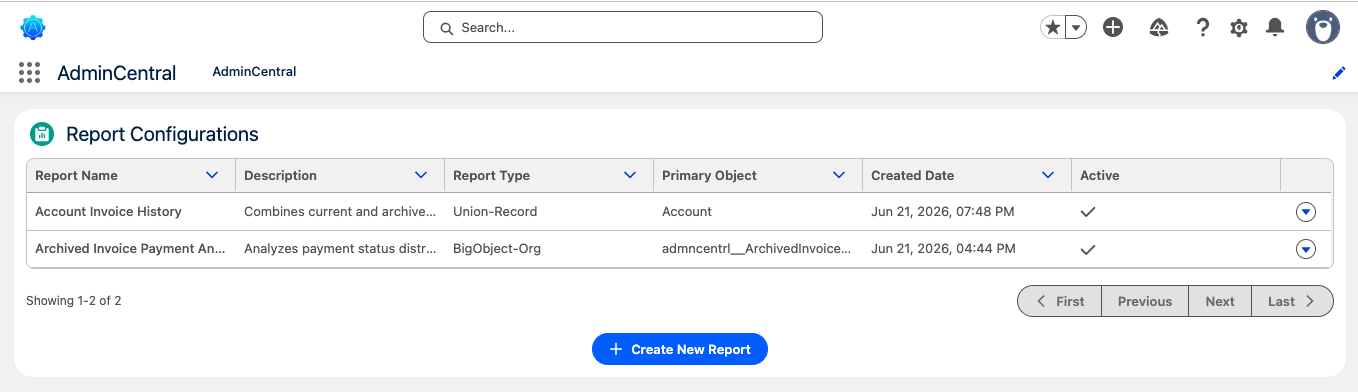Open the user profile avatar
The height and width of the screenshot is (392, 1358).
pos(1322,28)
